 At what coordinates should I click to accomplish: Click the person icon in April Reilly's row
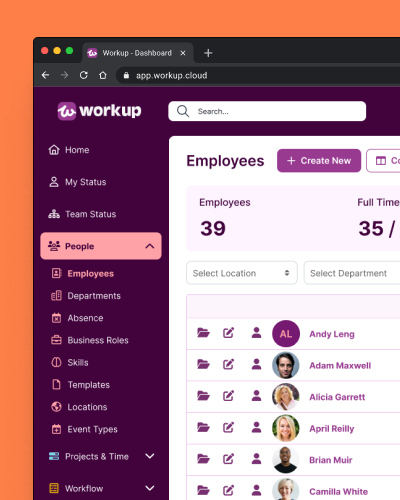coord(256,427)
